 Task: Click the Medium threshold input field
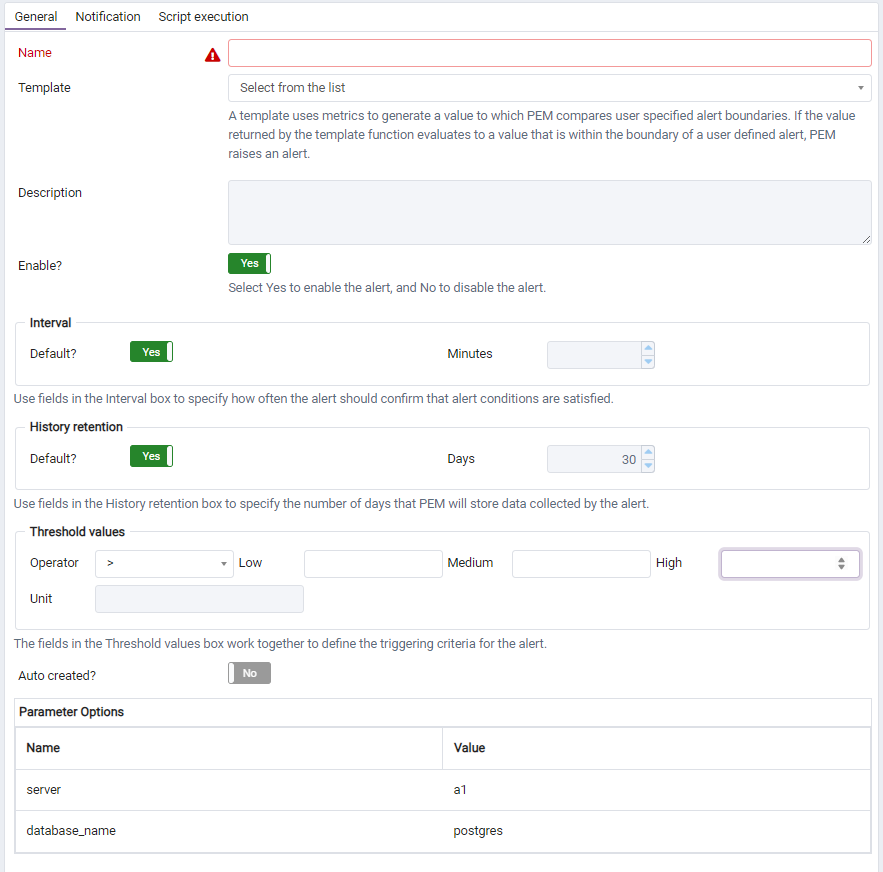tap(581, 564)
